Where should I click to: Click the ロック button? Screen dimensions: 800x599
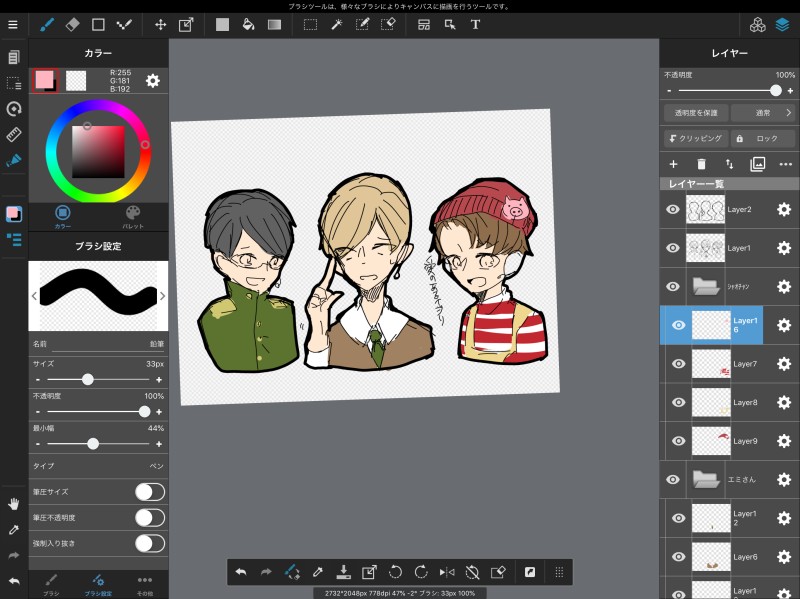pos(762,139)
